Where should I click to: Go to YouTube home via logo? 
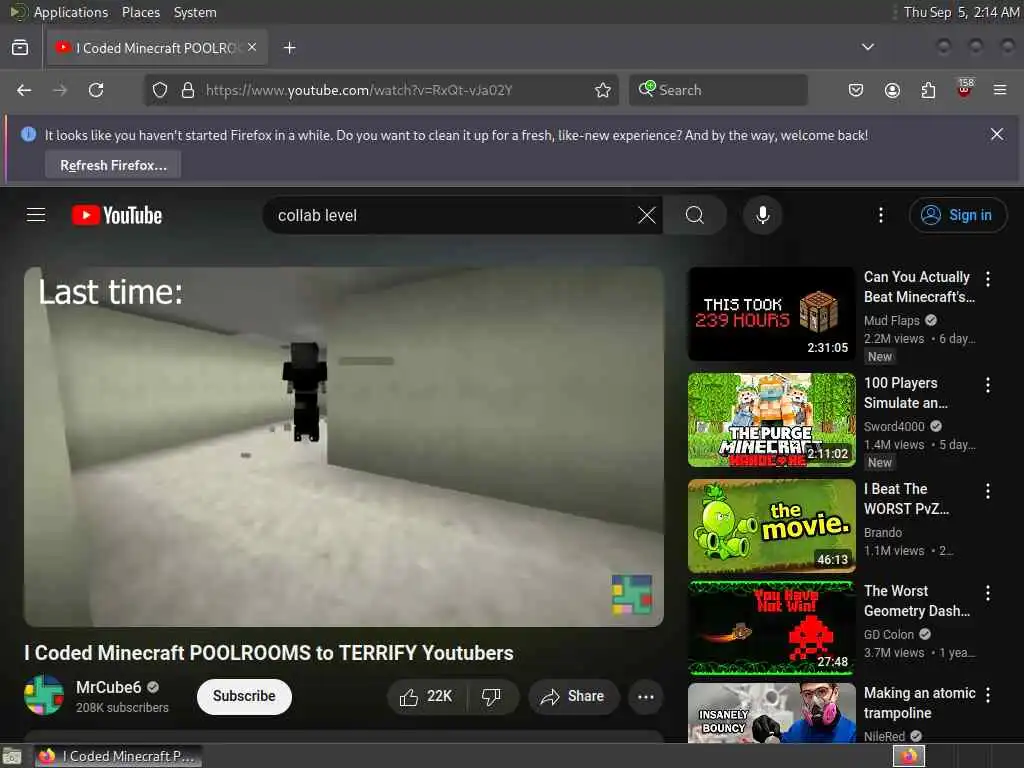coord(117,215)
